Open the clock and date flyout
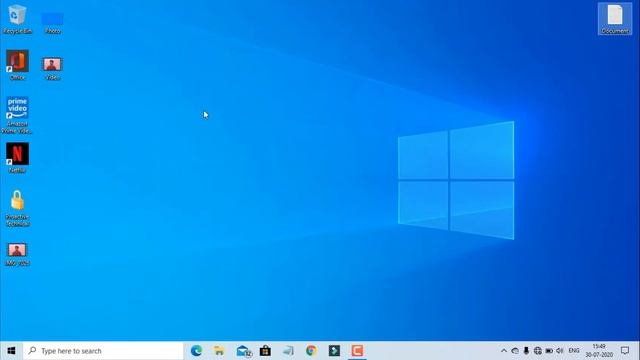 (x=599, y=351)
